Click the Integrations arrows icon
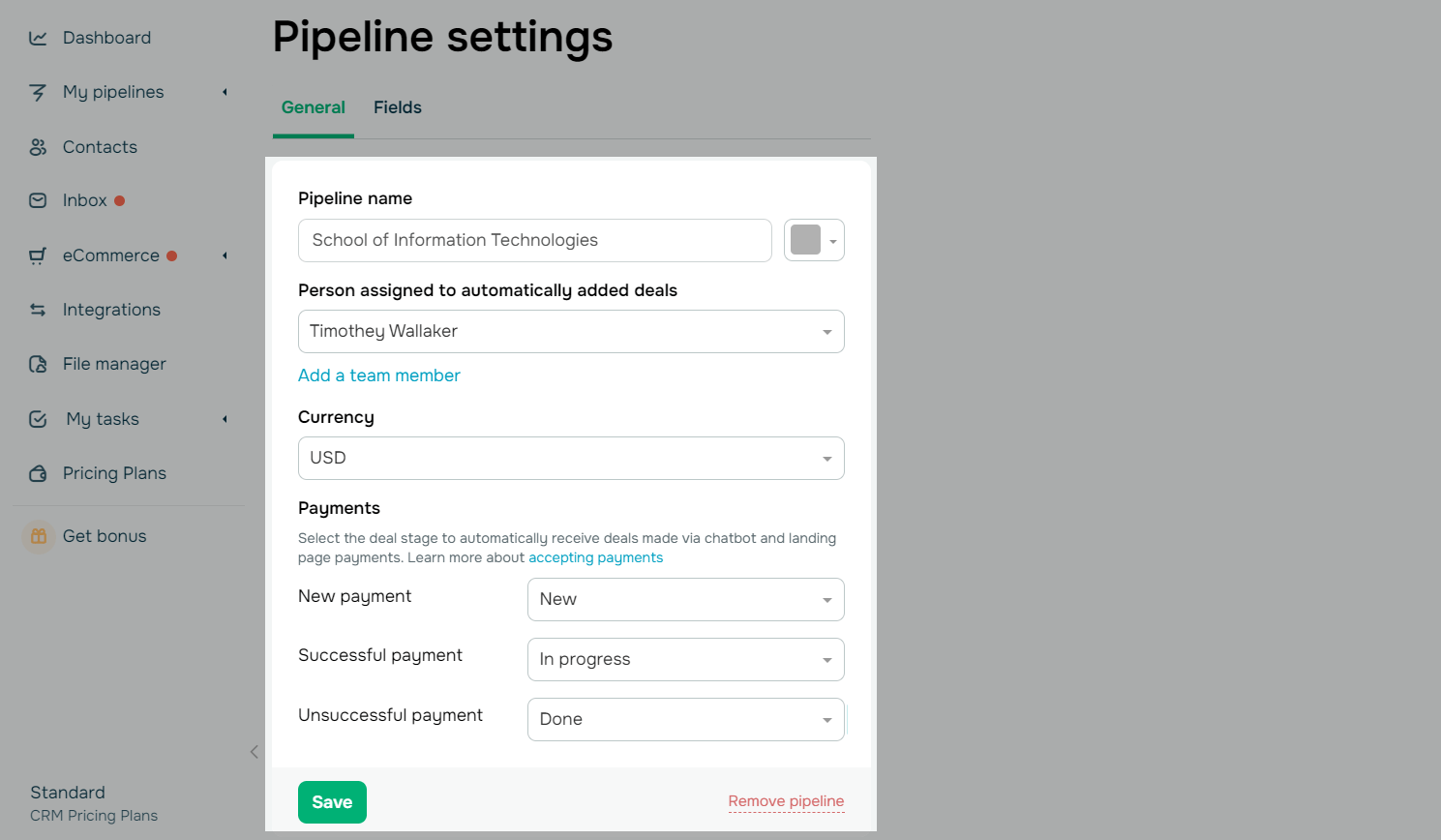The width and height of the screenshot is (1441, 840). [x=38, y=310]
